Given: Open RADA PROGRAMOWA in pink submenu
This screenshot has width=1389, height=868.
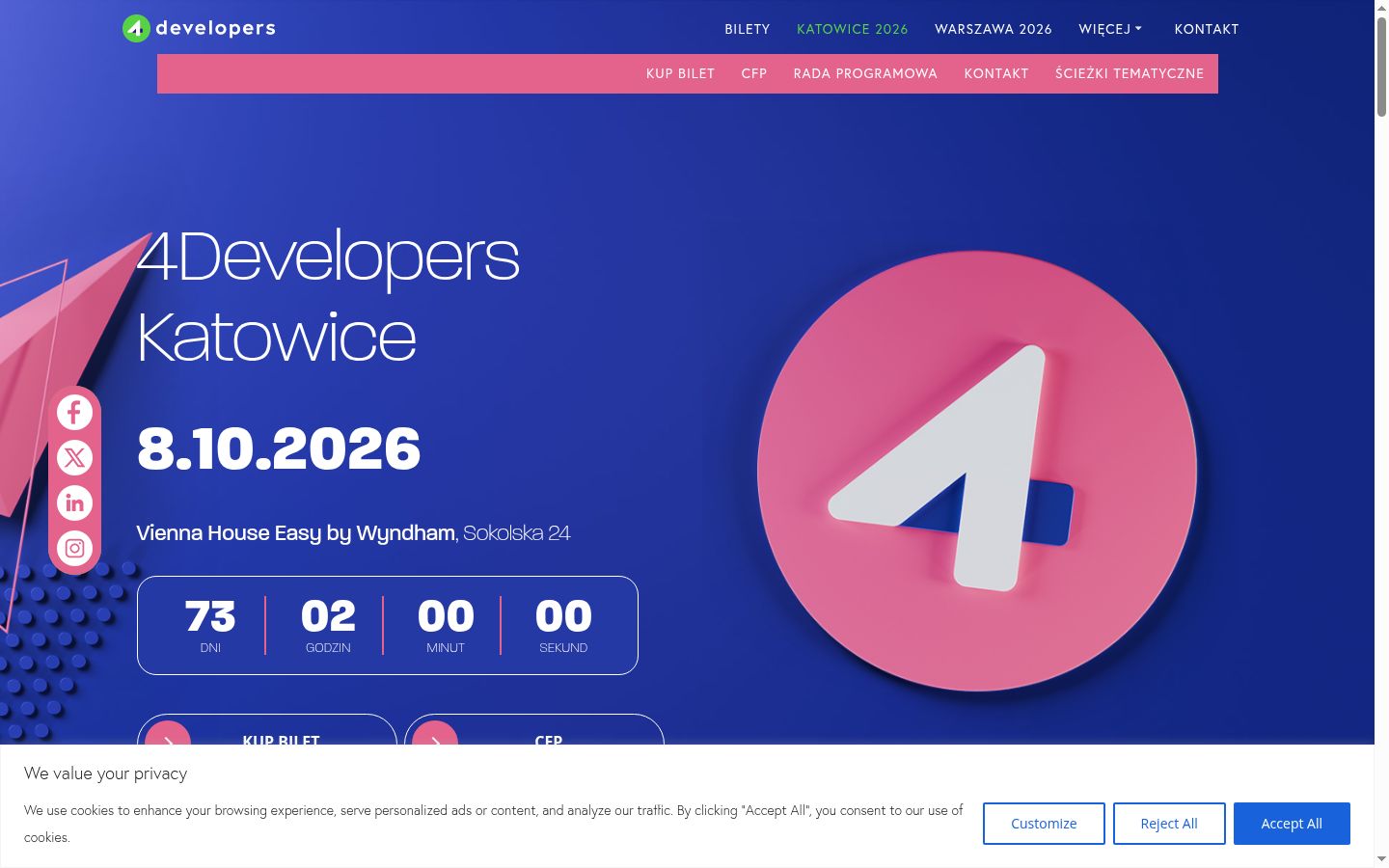Looking at the screenshot, I should (865, 73).
